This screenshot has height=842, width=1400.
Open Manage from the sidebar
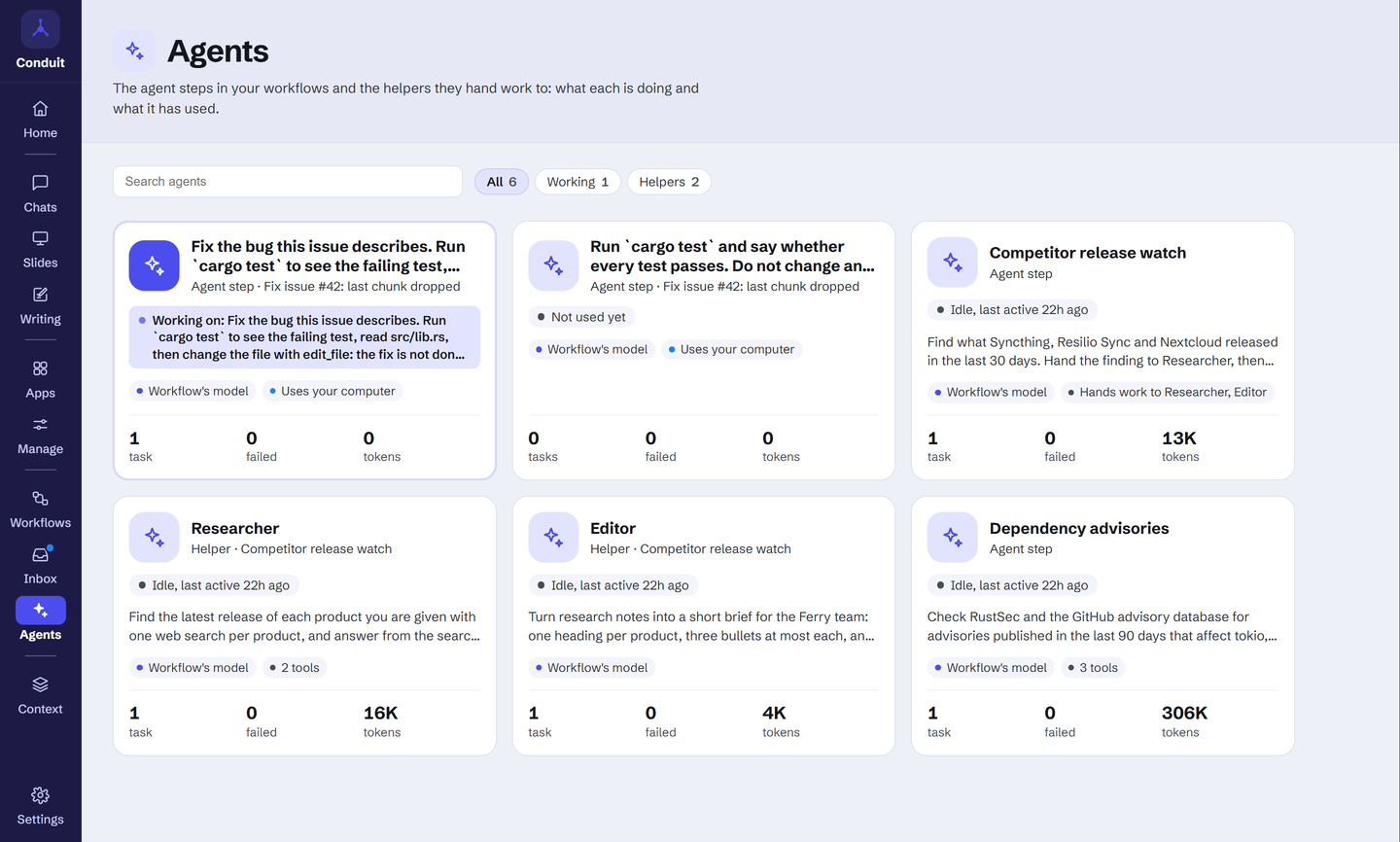(x=40, y=437)
